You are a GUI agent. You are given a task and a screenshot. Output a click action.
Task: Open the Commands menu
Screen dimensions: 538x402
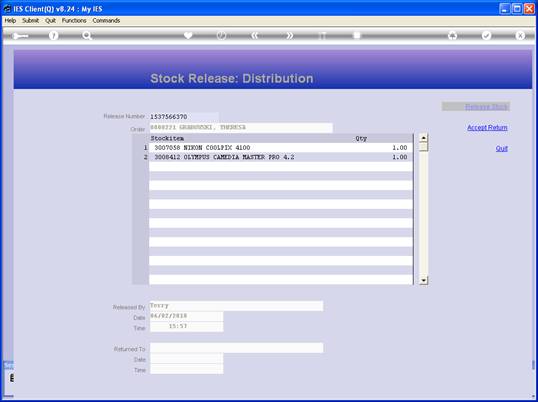106,21
